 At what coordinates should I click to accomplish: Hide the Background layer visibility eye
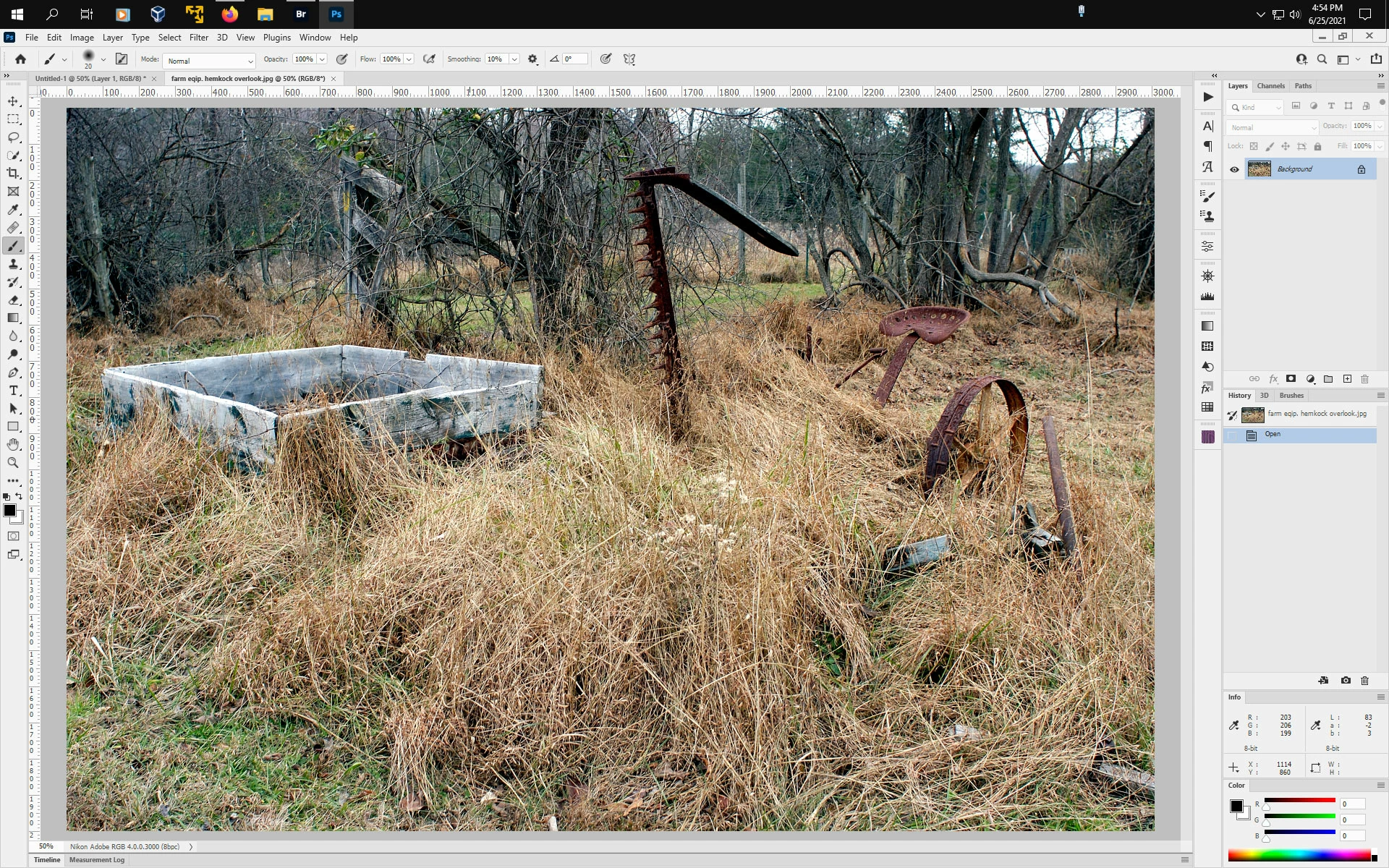[x=1234, y=169]
